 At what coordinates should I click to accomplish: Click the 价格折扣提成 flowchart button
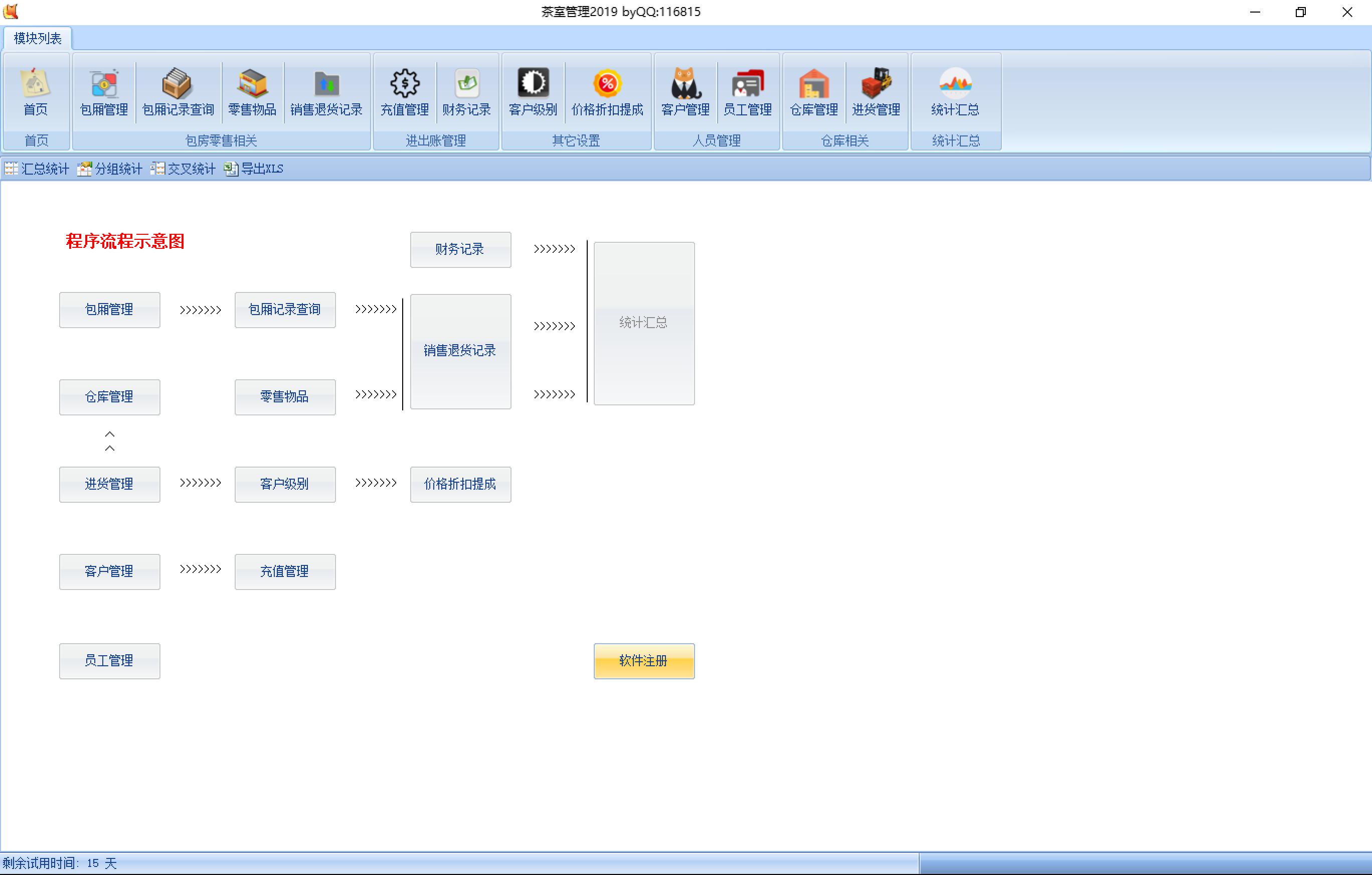[460, 484]
